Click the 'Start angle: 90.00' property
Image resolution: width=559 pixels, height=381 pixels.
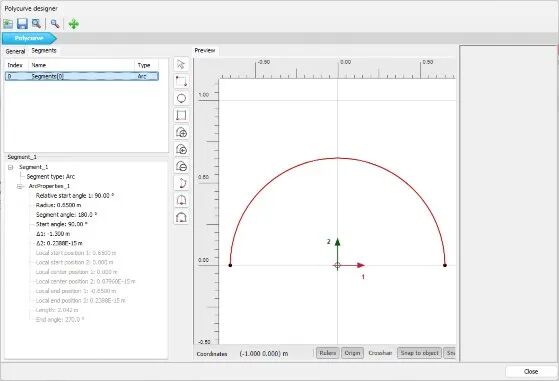(x=61, y=225)
